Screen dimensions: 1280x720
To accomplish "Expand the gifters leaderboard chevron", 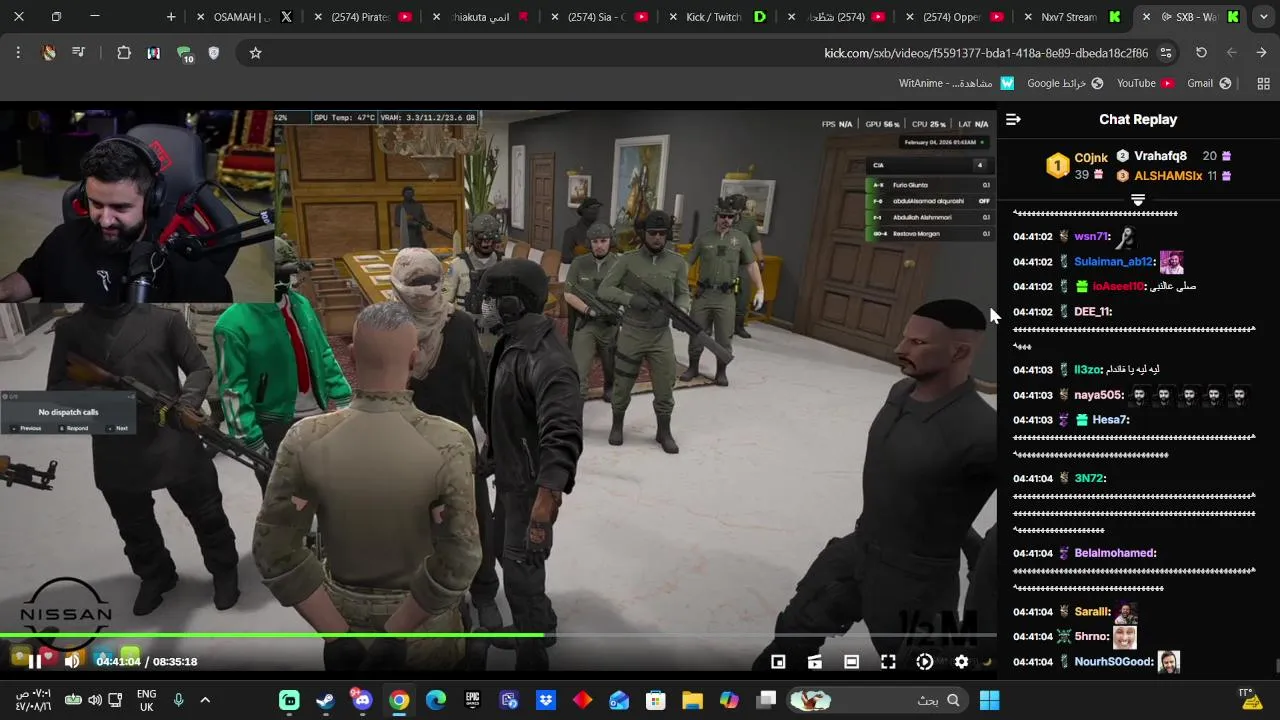I will (1137, 200).
